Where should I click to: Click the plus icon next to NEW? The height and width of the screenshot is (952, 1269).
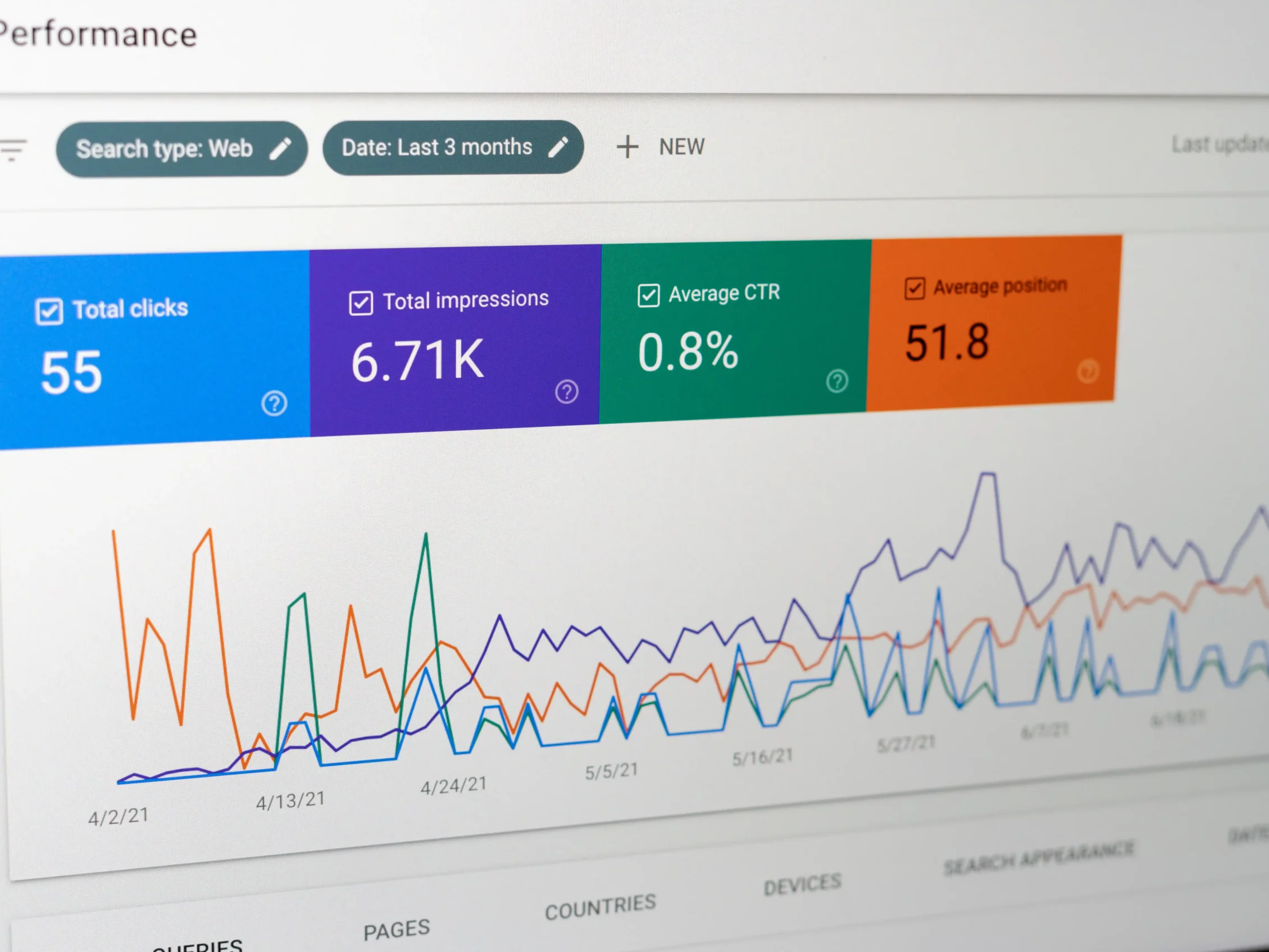click(x=628, y=147)
